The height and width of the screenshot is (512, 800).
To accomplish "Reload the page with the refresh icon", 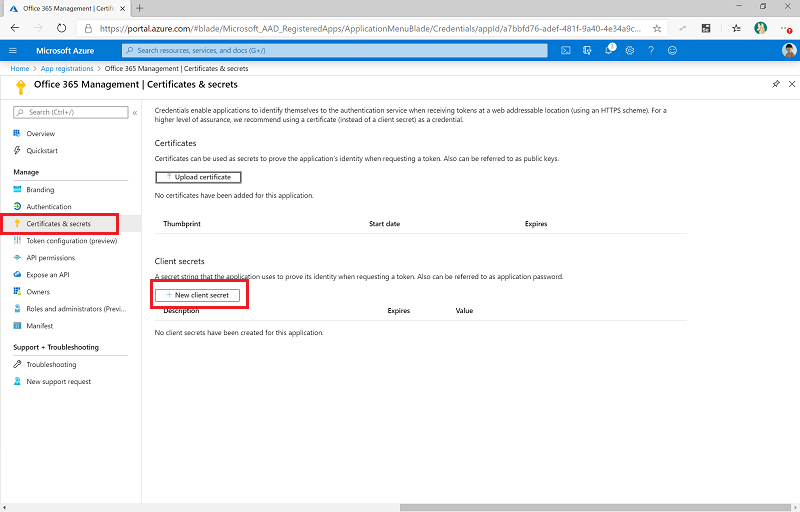I will point(61,28).
